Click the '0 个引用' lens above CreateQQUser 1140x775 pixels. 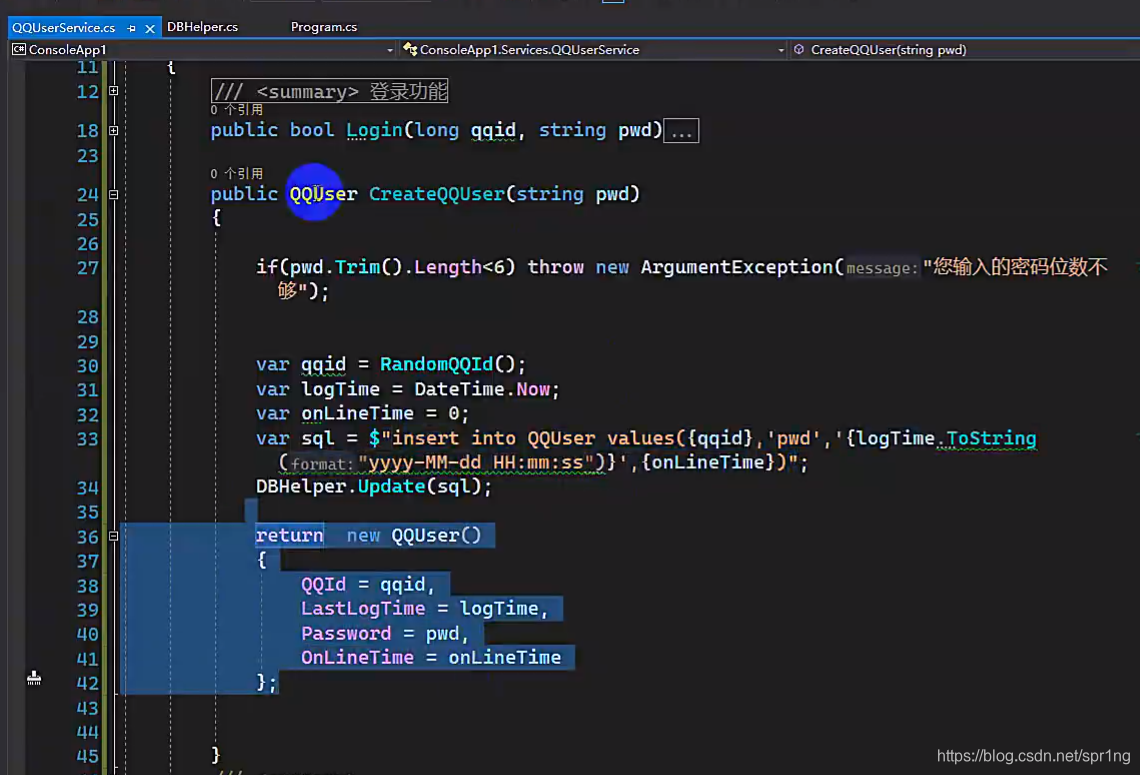[237, 174]
